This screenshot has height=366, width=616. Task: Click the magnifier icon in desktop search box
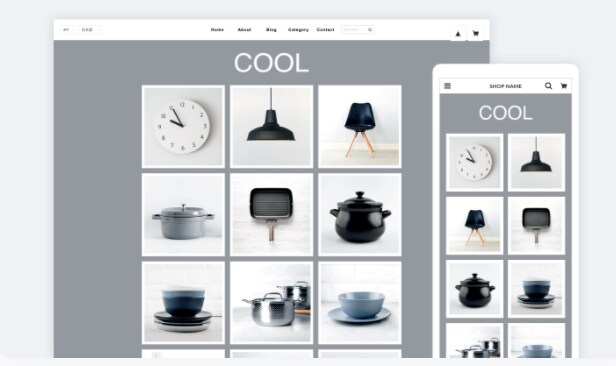tap(370, 29)
